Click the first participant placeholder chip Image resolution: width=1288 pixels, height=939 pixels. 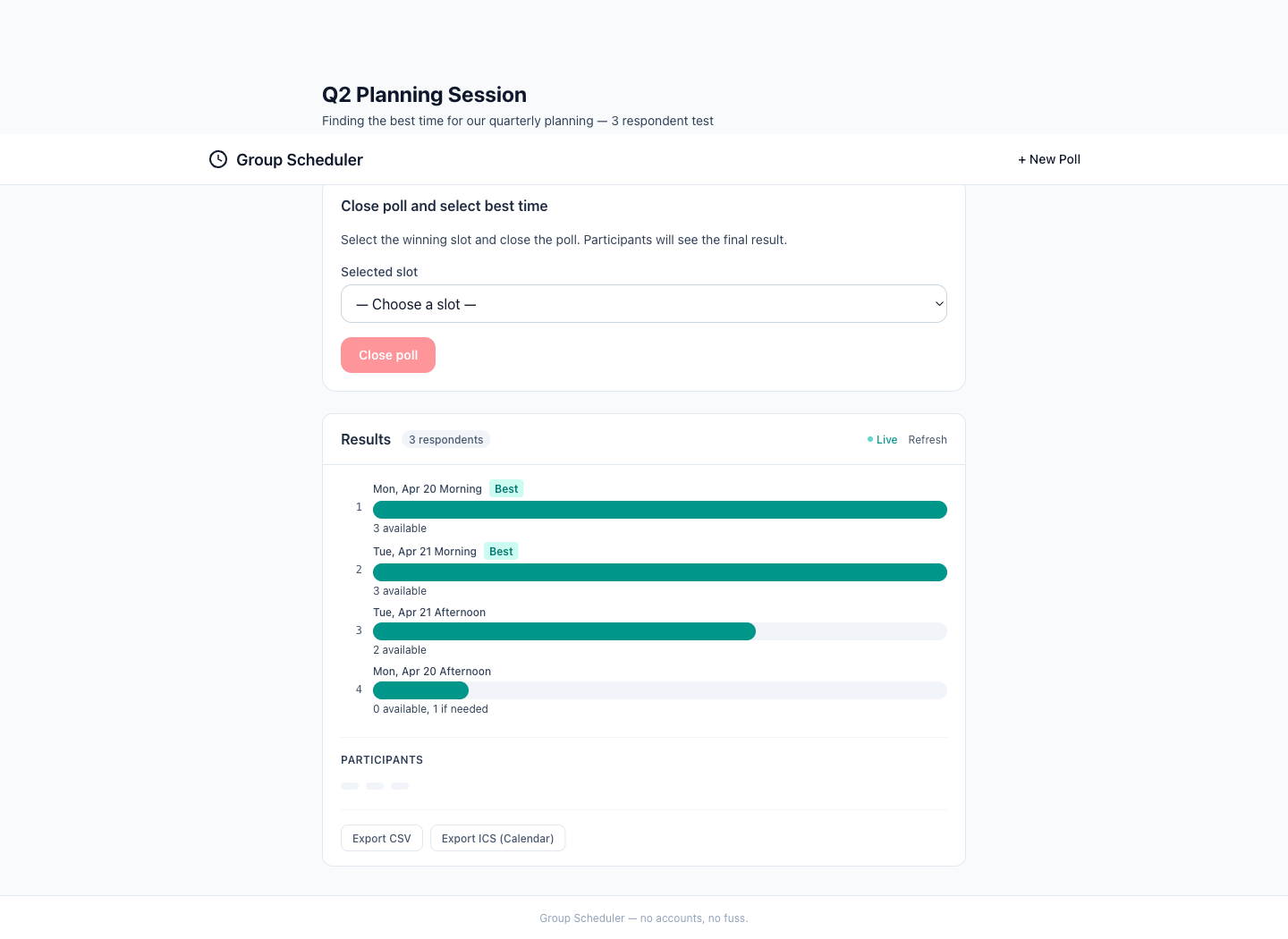pos(350,786)
